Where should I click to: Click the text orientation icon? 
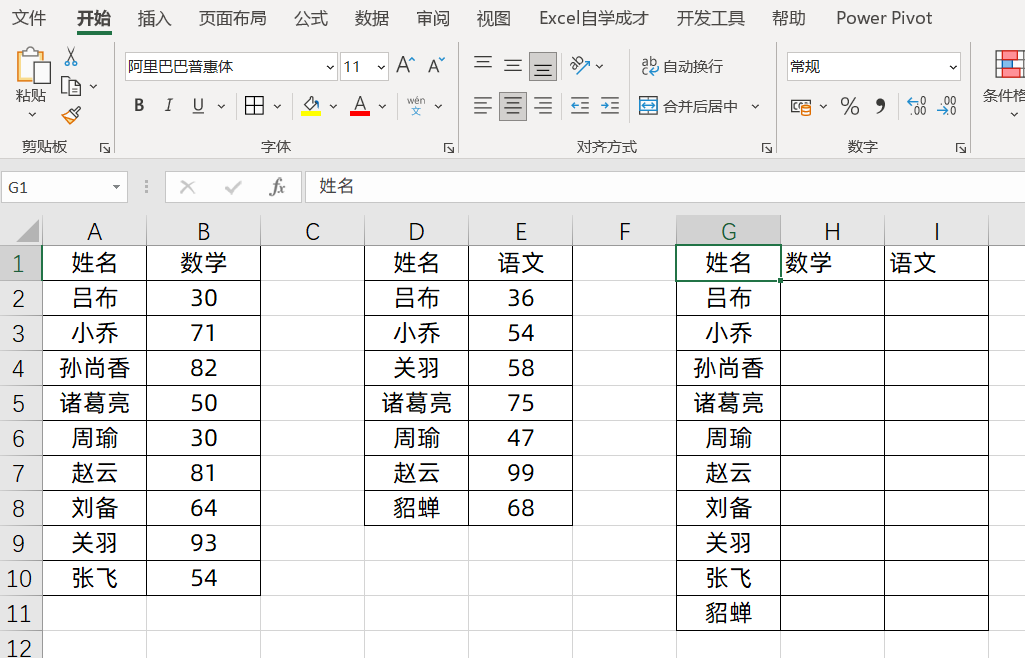[x=580, y=65]
